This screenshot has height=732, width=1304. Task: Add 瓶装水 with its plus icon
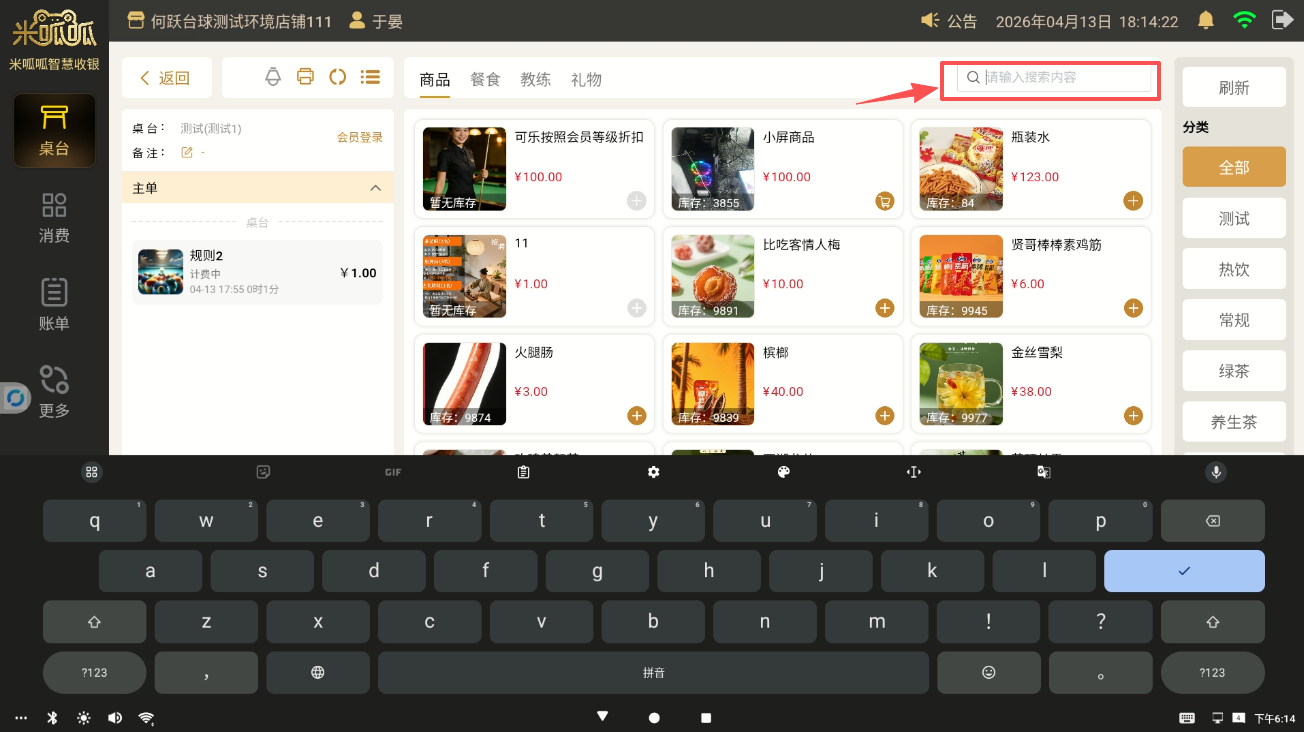(1132, 201)
